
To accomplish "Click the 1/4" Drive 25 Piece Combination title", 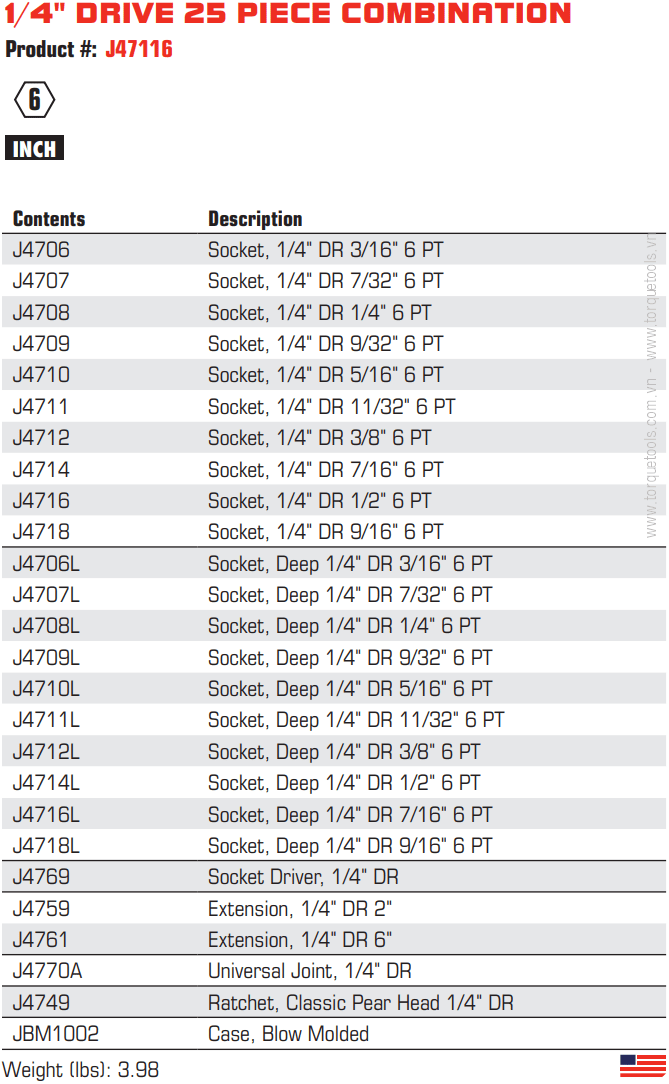I will 288,14.
